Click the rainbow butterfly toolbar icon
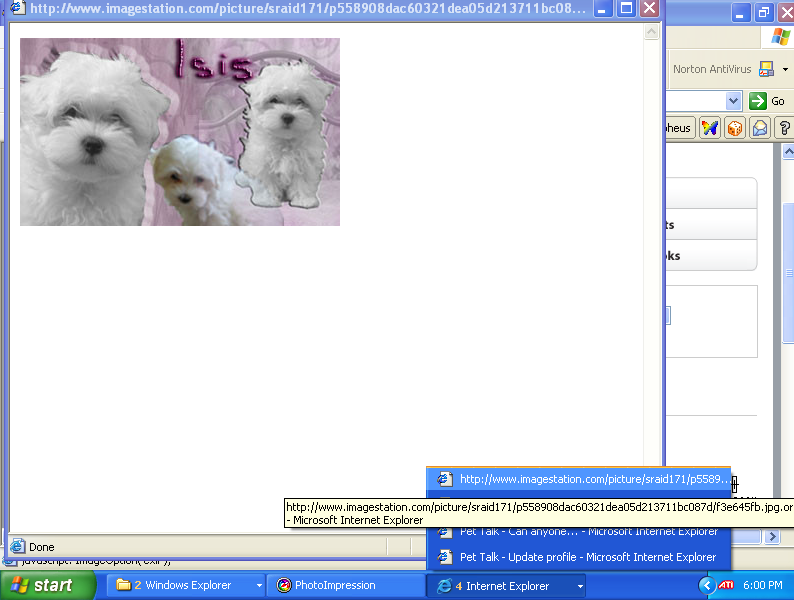Viewport: 794px width, 600px height. [x=709, y=128]
